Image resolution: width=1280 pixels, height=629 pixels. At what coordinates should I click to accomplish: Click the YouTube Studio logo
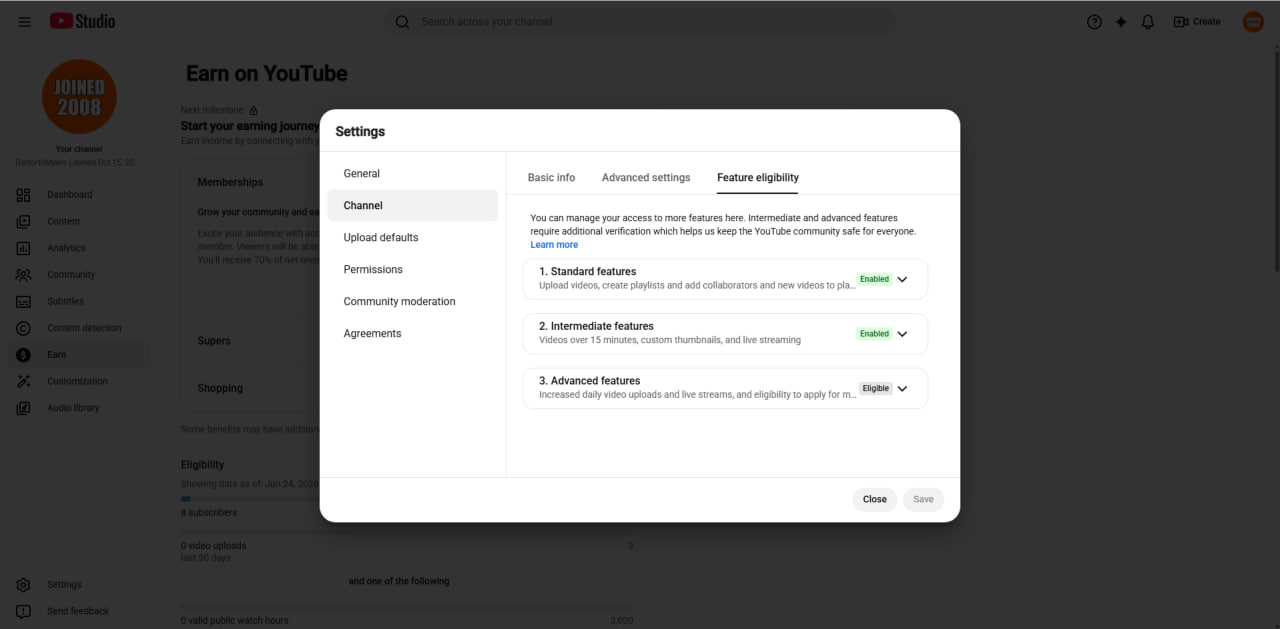(x=82, y=21)
